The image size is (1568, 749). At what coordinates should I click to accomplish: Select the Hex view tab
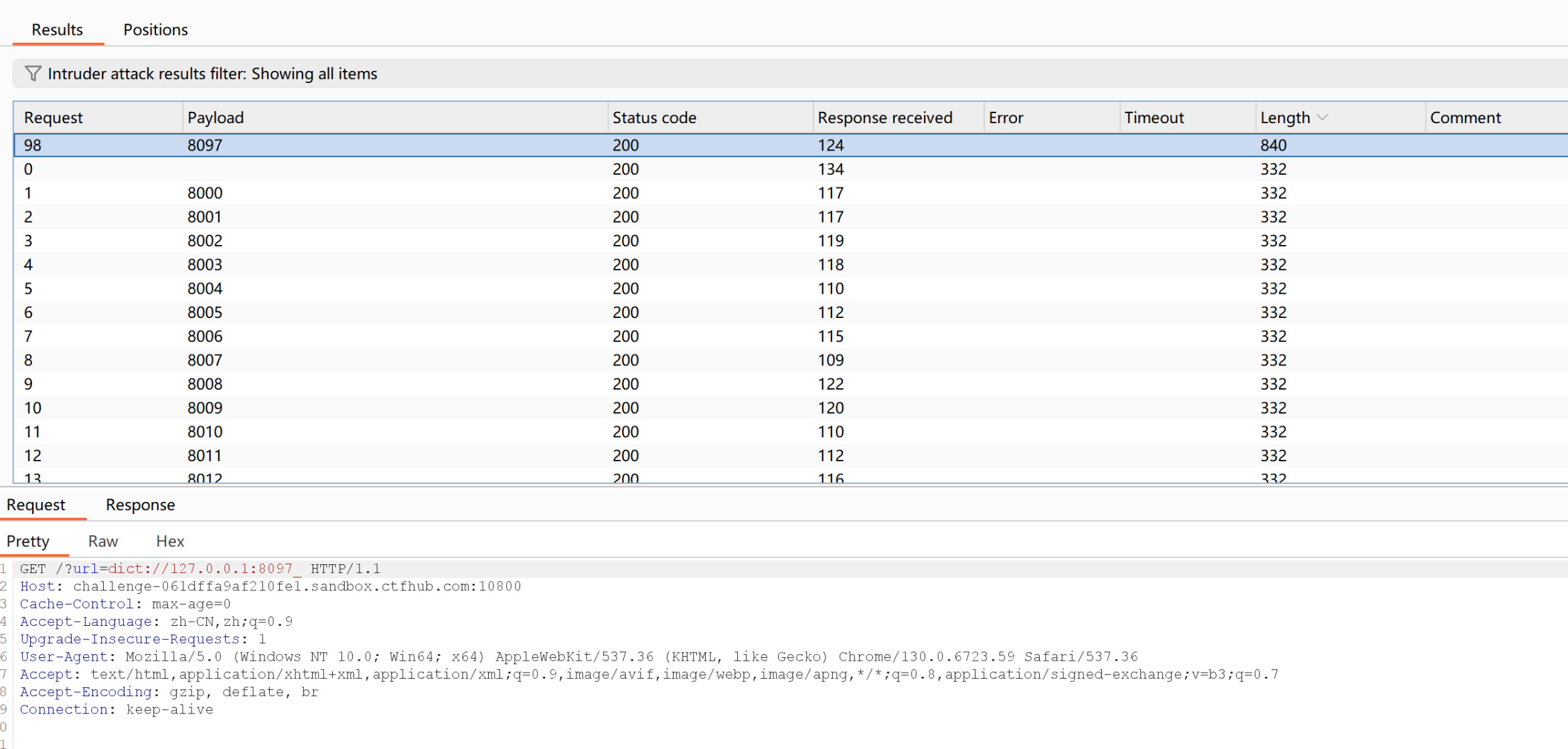coord(170,541)
